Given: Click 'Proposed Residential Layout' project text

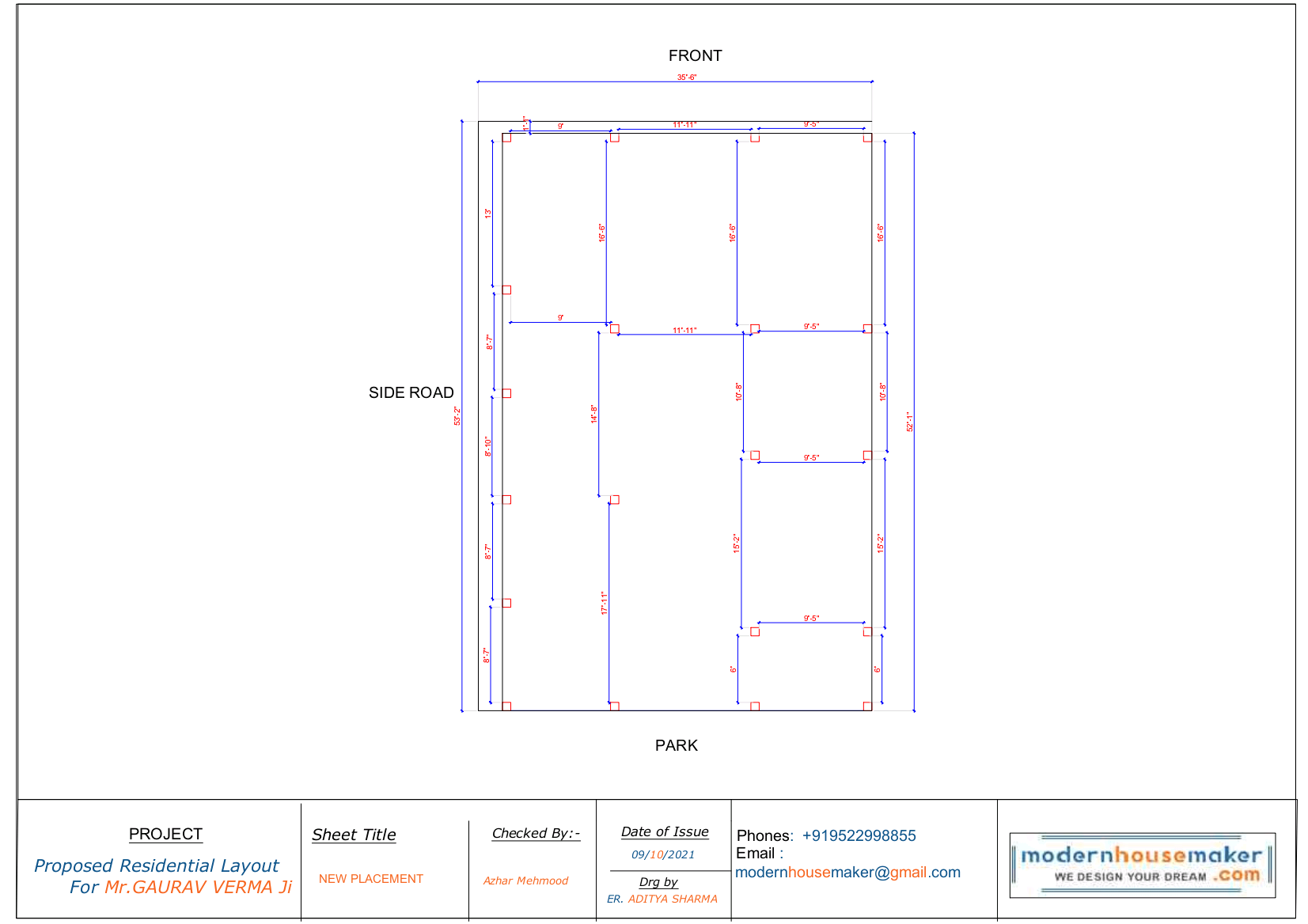Looking at the screenshot, I should click(157, 865).
